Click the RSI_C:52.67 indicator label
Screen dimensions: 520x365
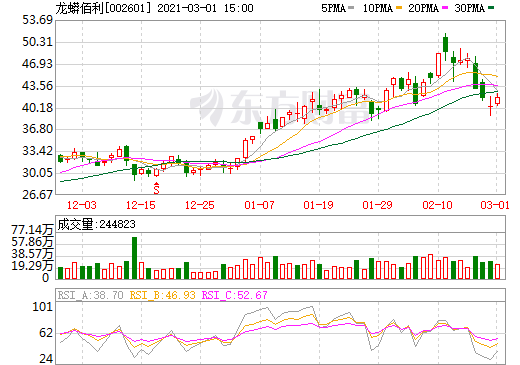pos(234,295)
